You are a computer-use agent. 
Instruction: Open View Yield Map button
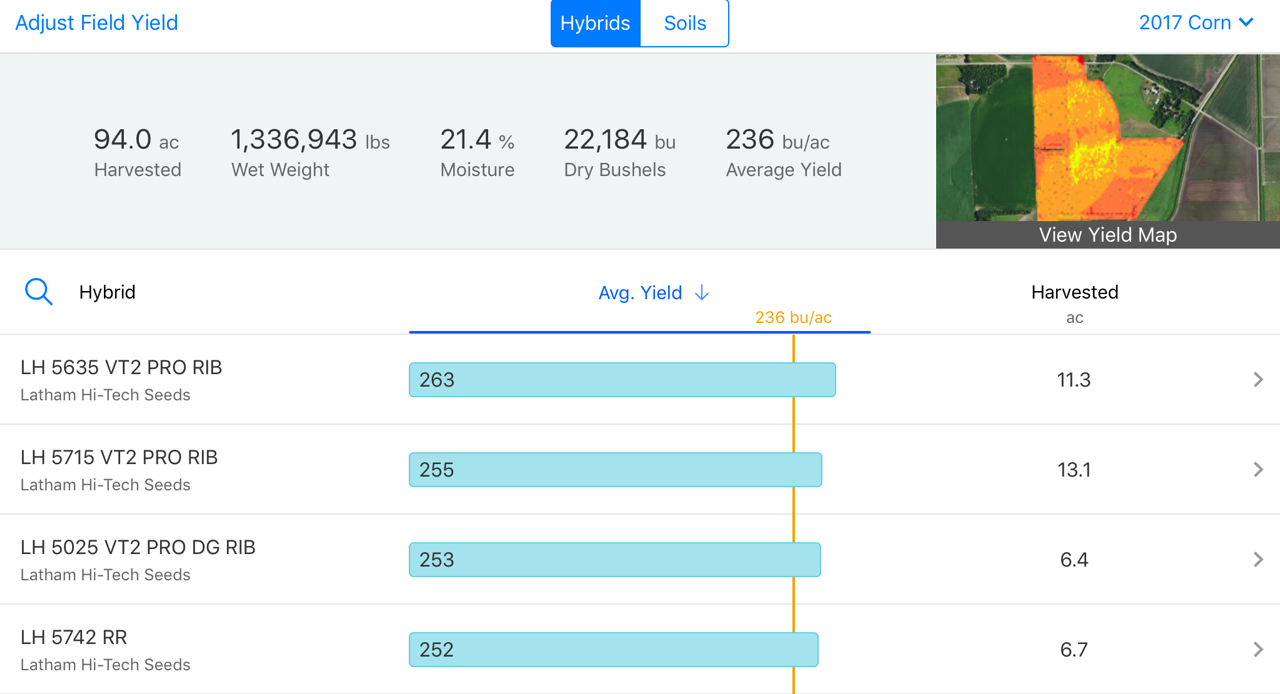1107,235
